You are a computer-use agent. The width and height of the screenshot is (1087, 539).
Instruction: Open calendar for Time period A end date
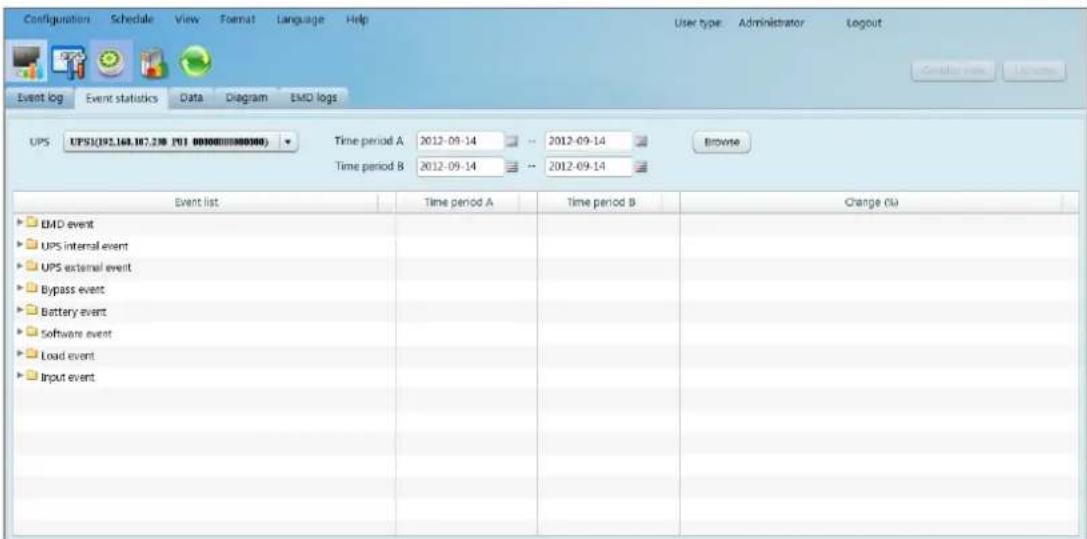pos(641,142)
